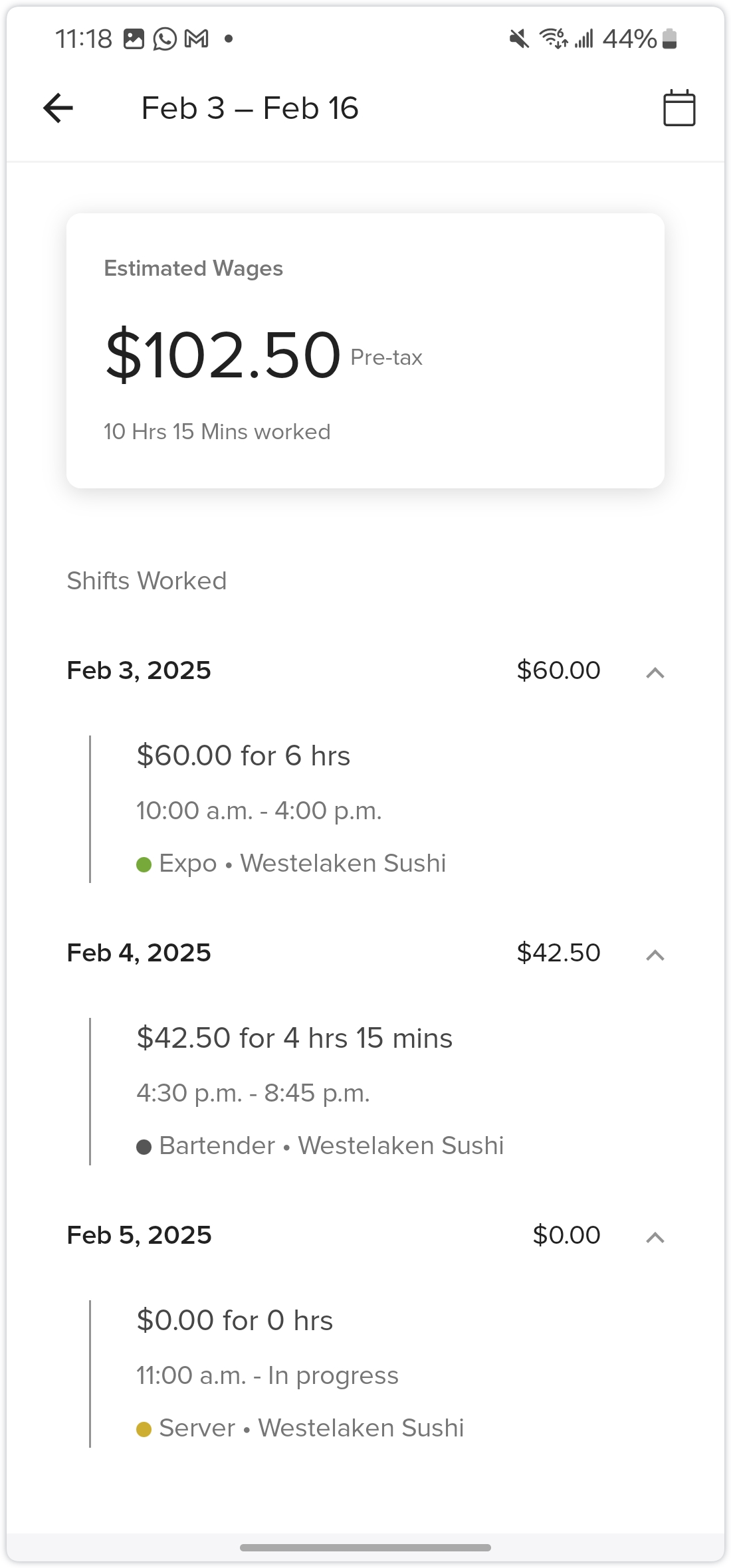731x1568 pixels.
Task: Tap the Wi-Fi status icon
Action: (x=553, y=39)
